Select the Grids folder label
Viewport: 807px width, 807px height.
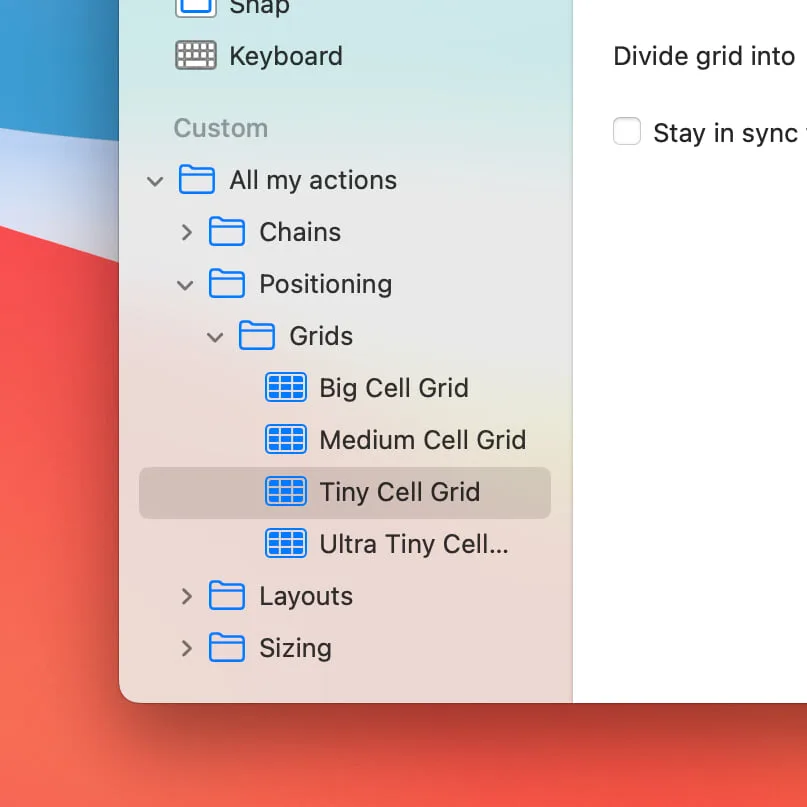(x=321, y=336)
